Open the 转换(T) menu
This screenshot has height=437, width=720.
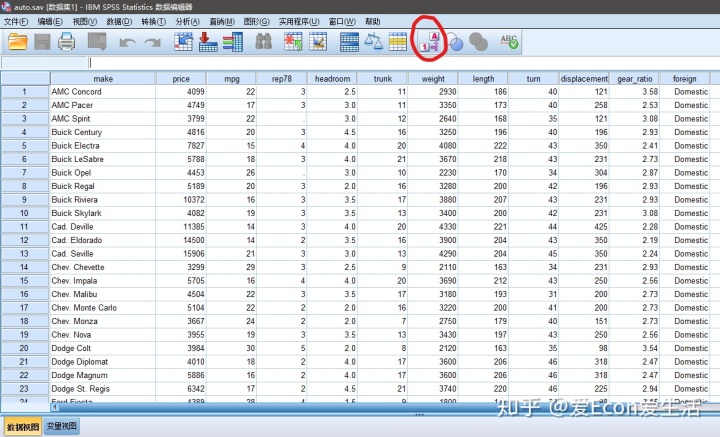click(153, 22)
